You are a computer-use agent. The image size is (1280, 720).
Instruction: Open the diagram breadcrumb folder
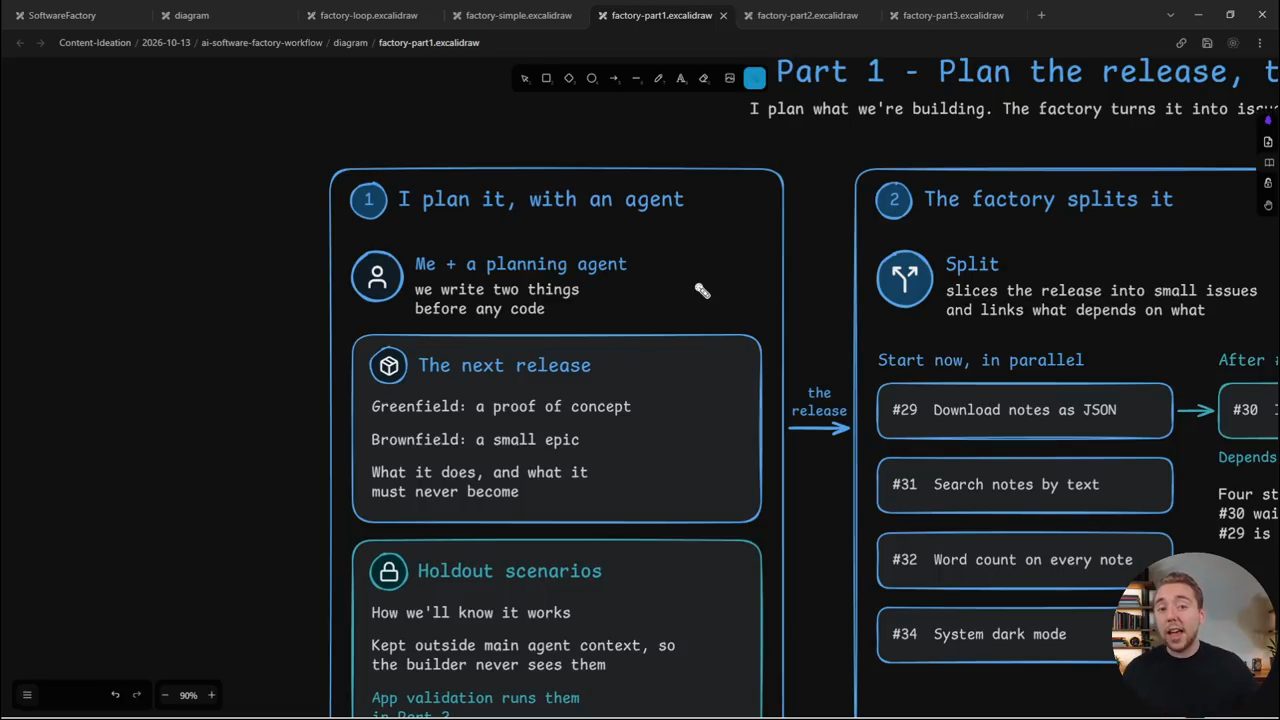point(351,43)
